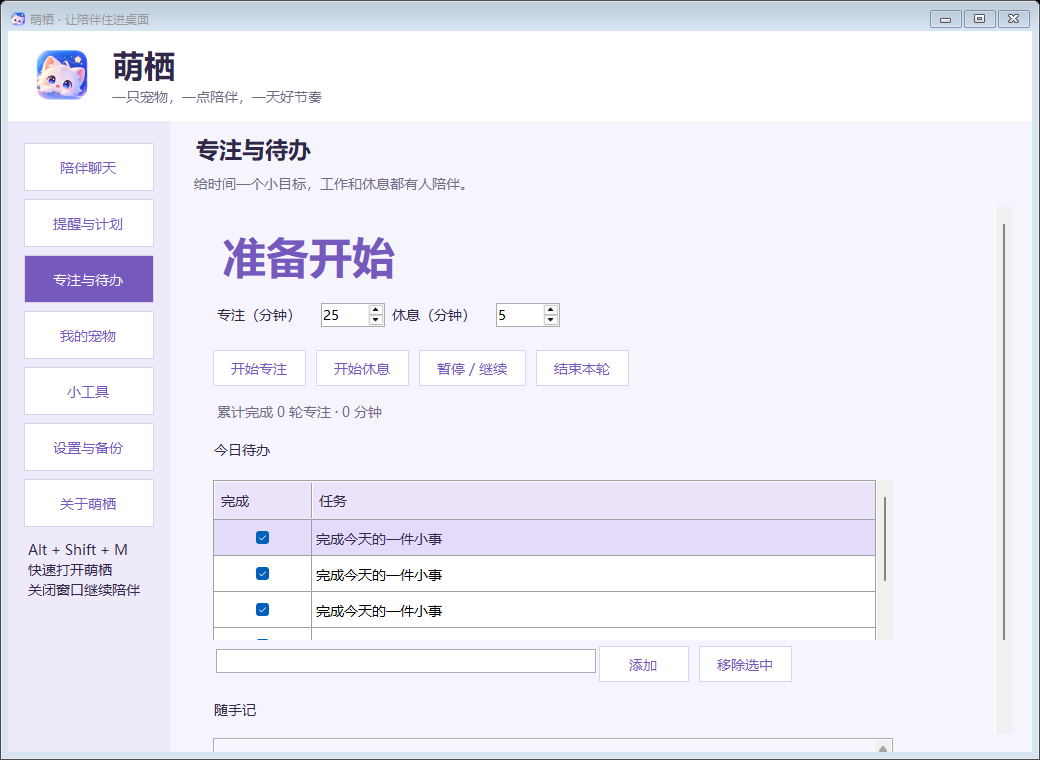Increase 休息 minutes with up arrow
The height and width of the screenshot is (760, 1040).
(551, 310)
